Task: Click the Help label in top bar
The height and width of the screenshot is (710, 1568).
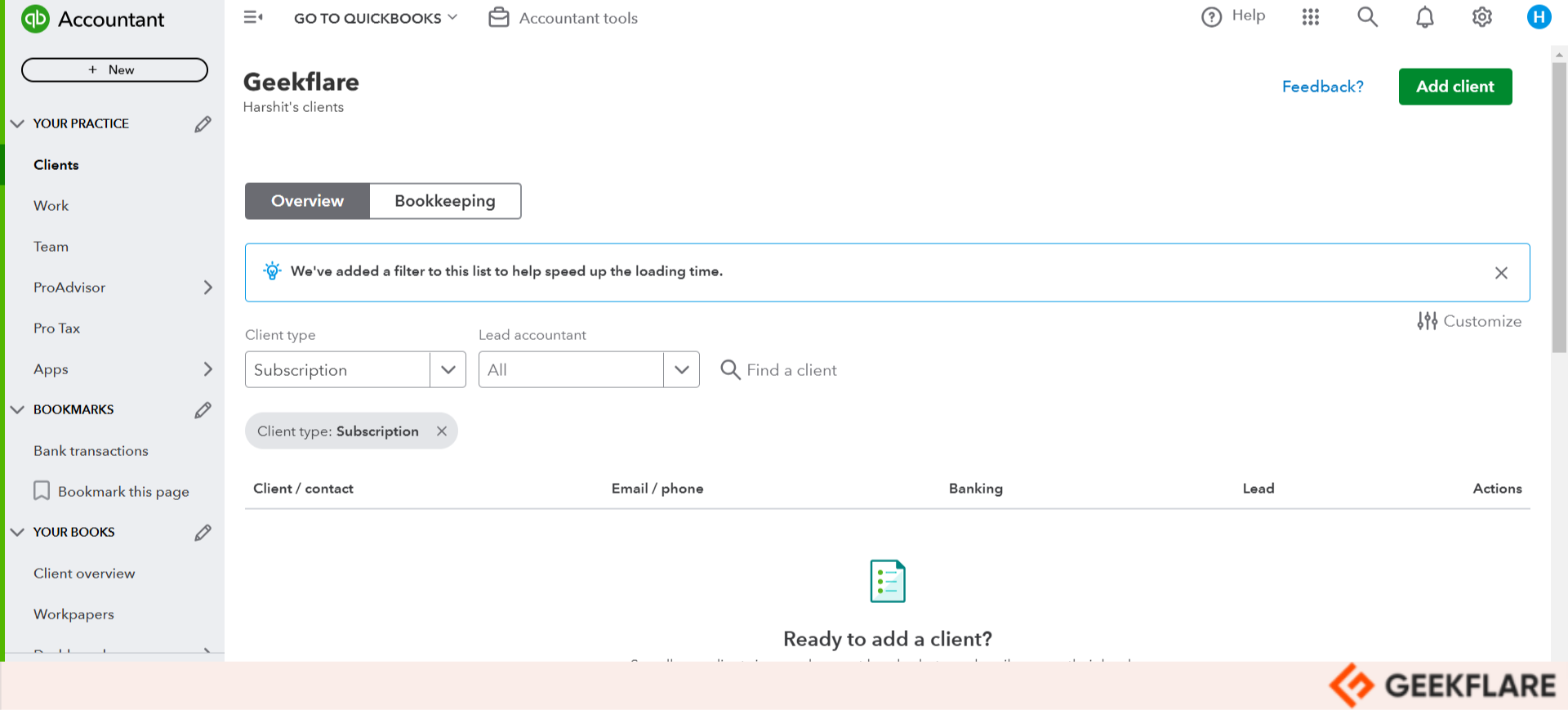Action: tap(1249, 16)
